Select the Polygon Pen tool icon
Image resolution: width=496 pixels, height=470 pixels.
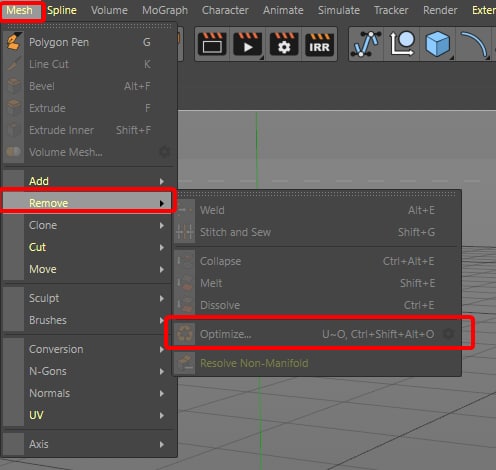14,42
